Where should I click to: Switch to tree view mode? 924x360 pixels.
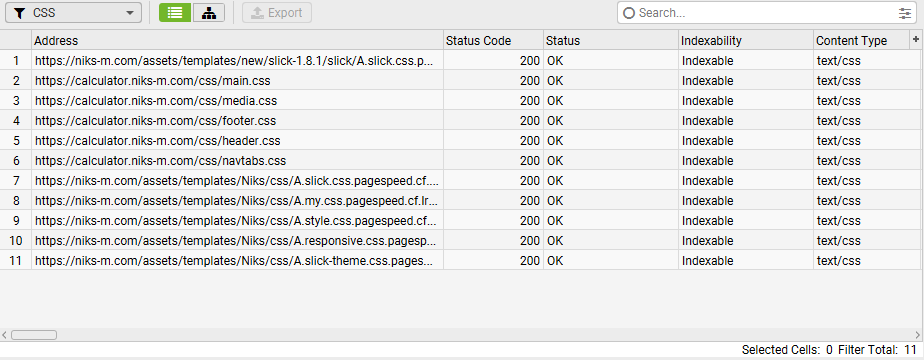click(x=209, y=13)
